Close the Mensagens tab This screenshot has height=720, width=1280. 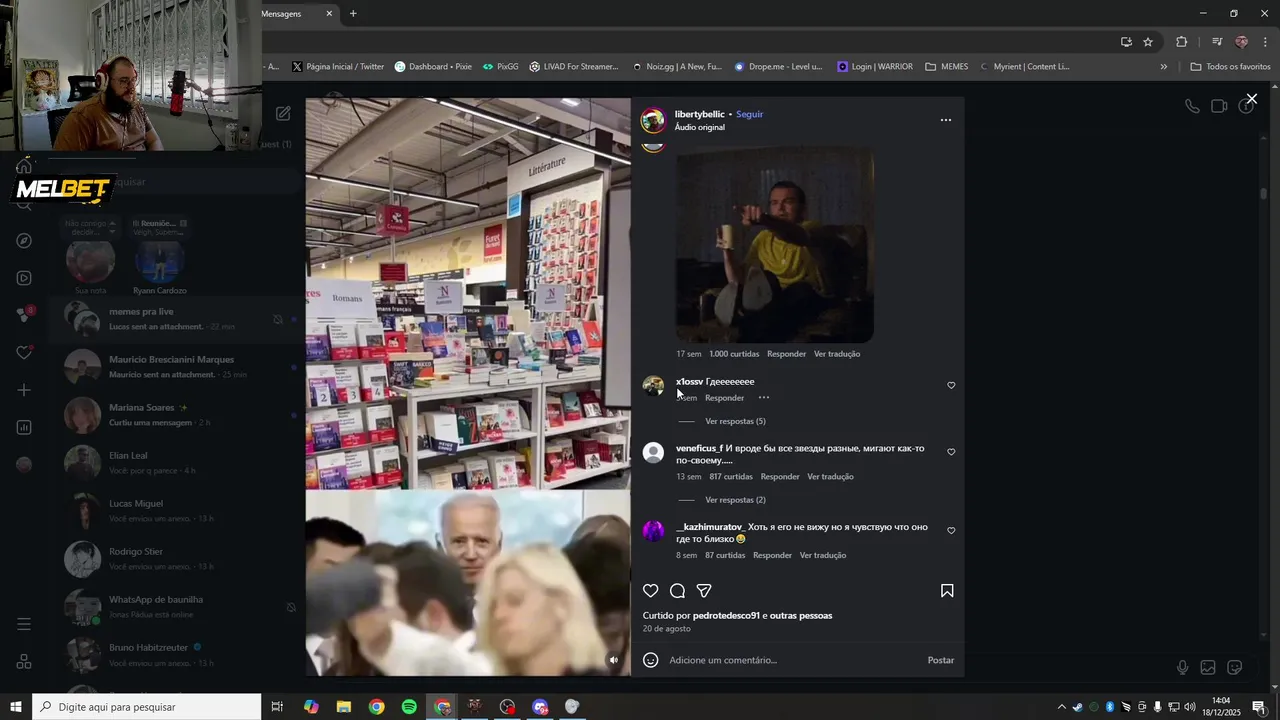pos(329,14)
